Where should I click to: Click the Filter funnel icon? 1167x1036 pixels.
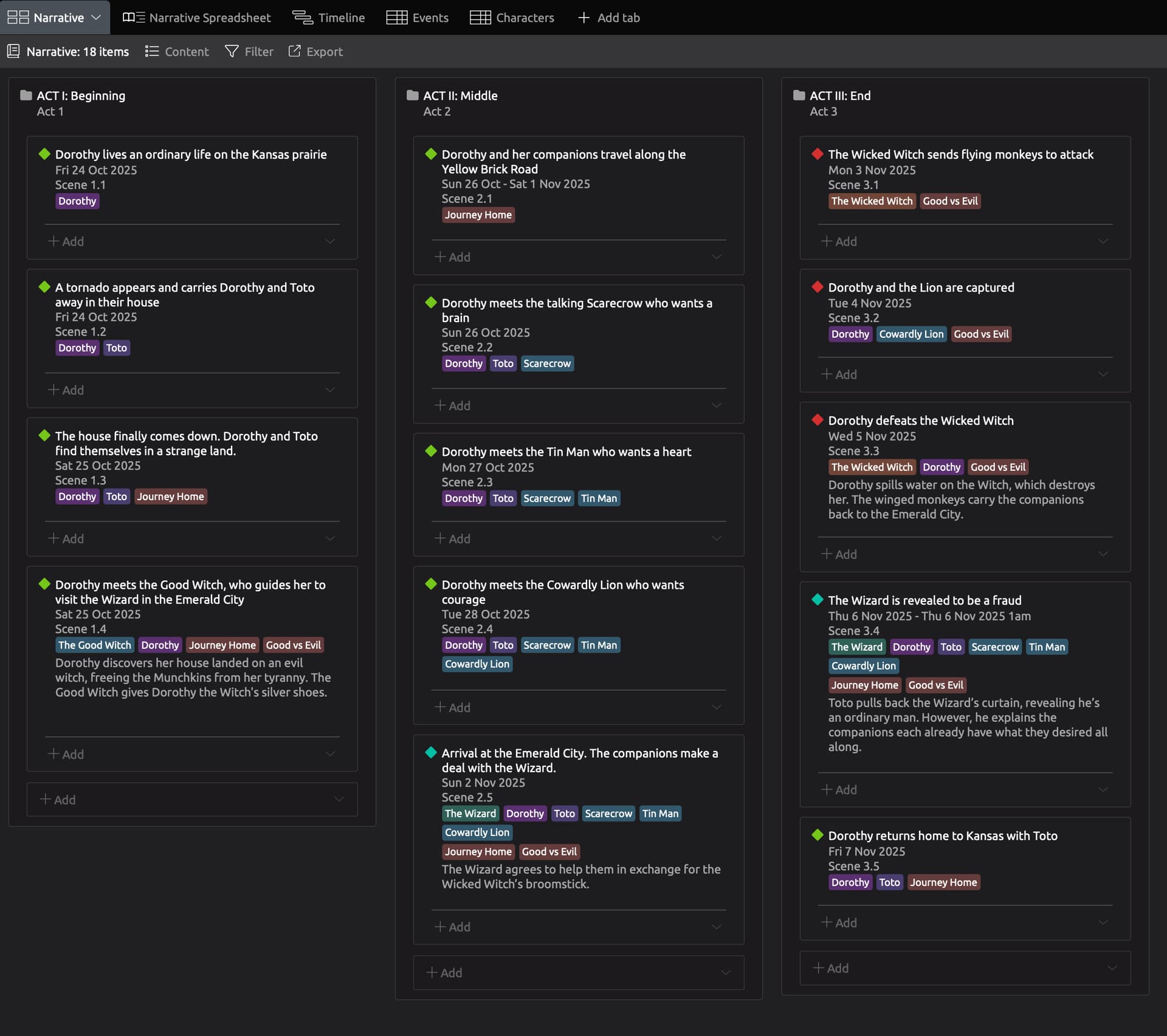coord(231,52)
